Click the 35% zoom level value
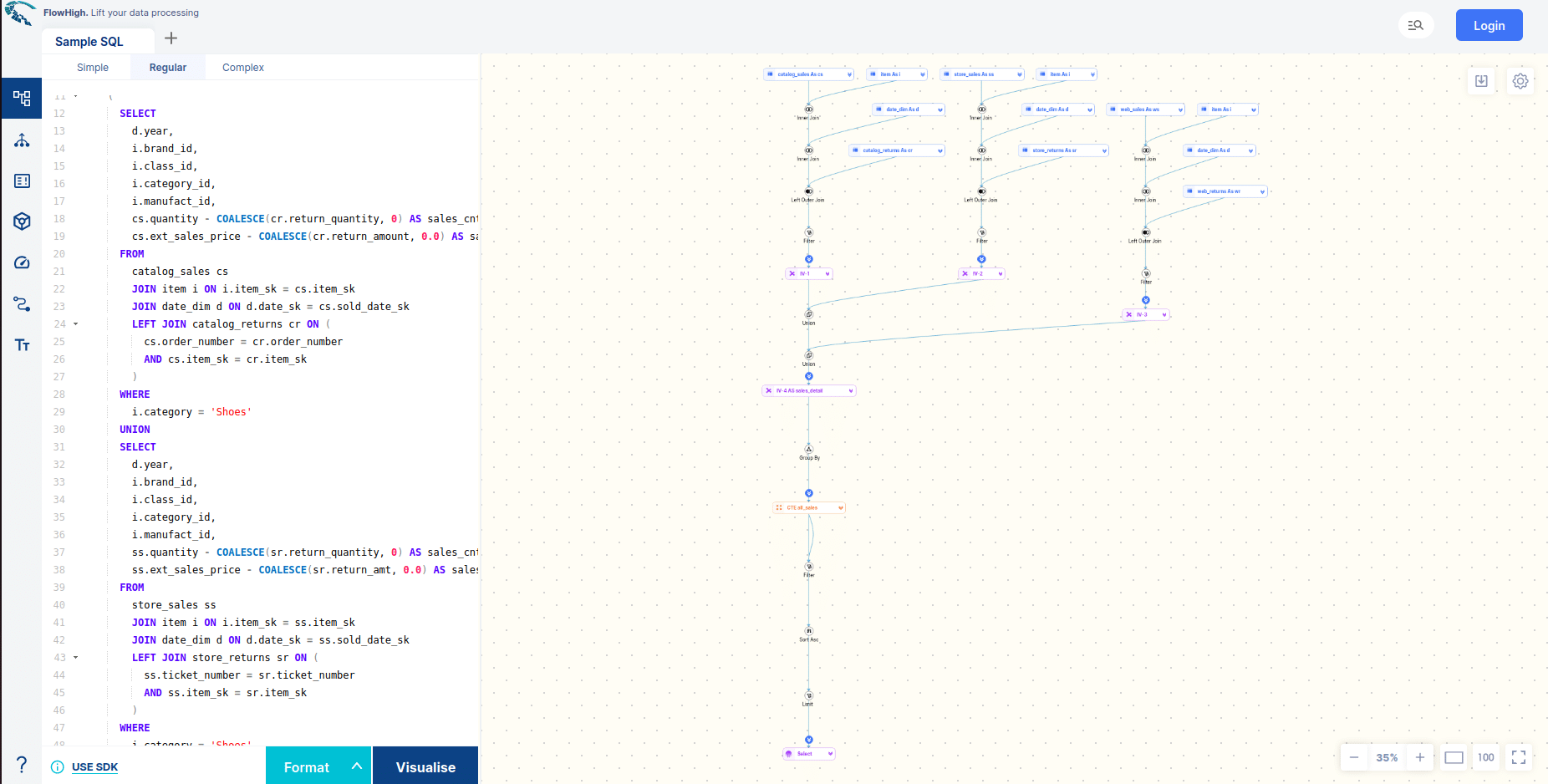 tap(1387, 757)
